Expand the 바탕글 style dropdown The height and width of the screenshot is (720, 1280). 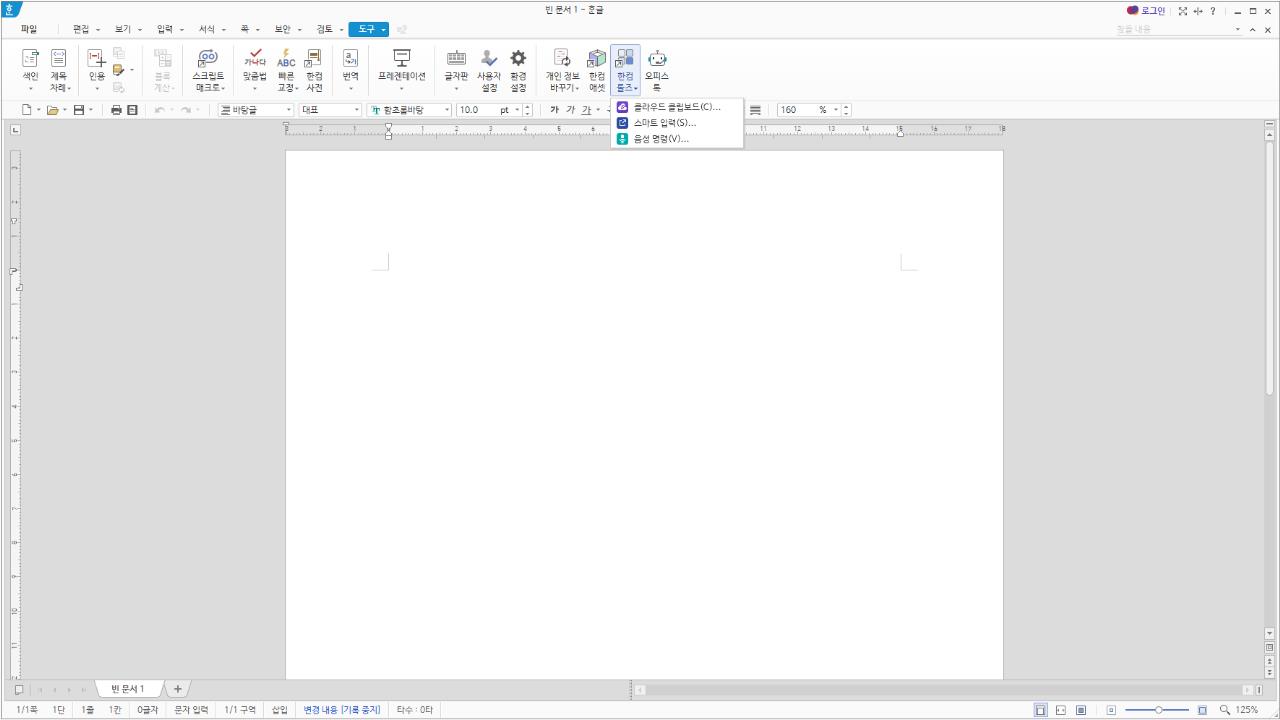(289, 110)
